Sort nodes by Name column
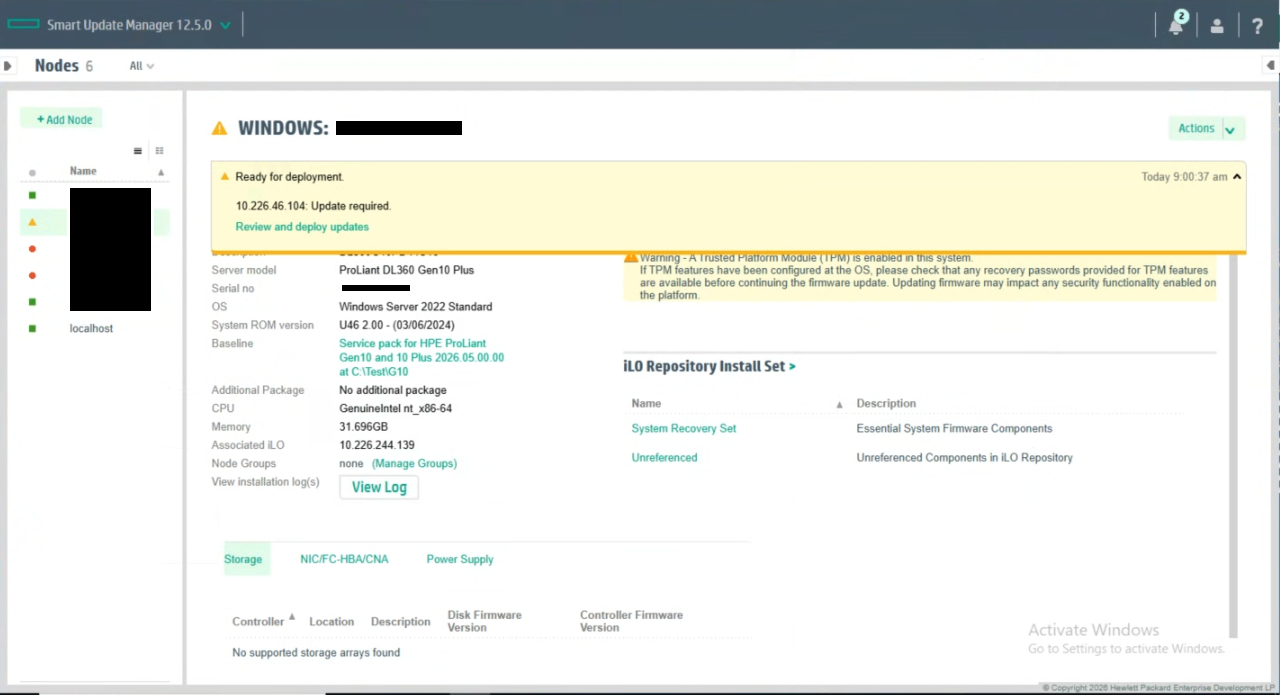Image resolution: width=1280 pixels, height=695 pixels. click(x=83, y=171)
